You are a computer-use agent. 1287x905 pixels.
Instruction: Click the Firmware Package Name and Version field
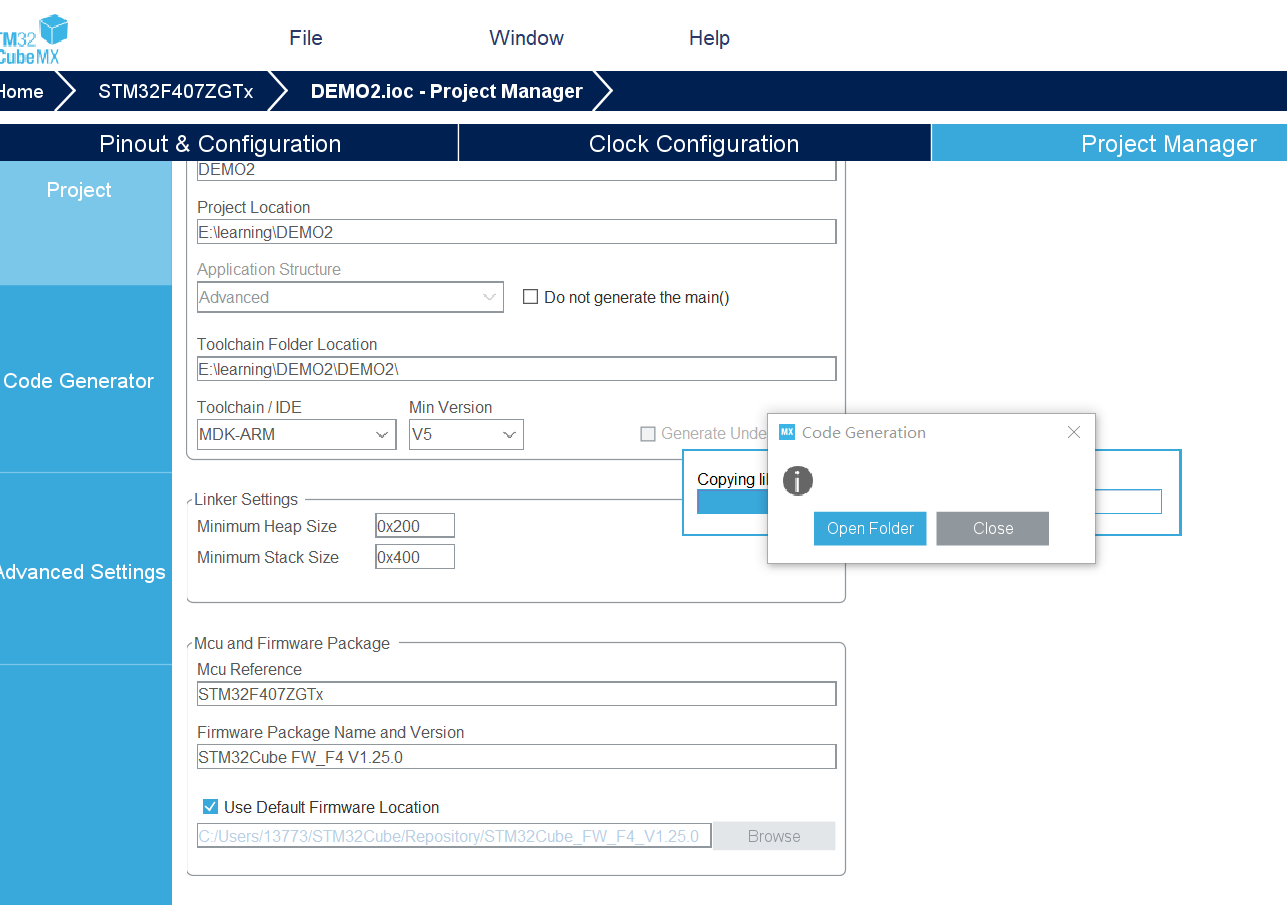(516, 757)
